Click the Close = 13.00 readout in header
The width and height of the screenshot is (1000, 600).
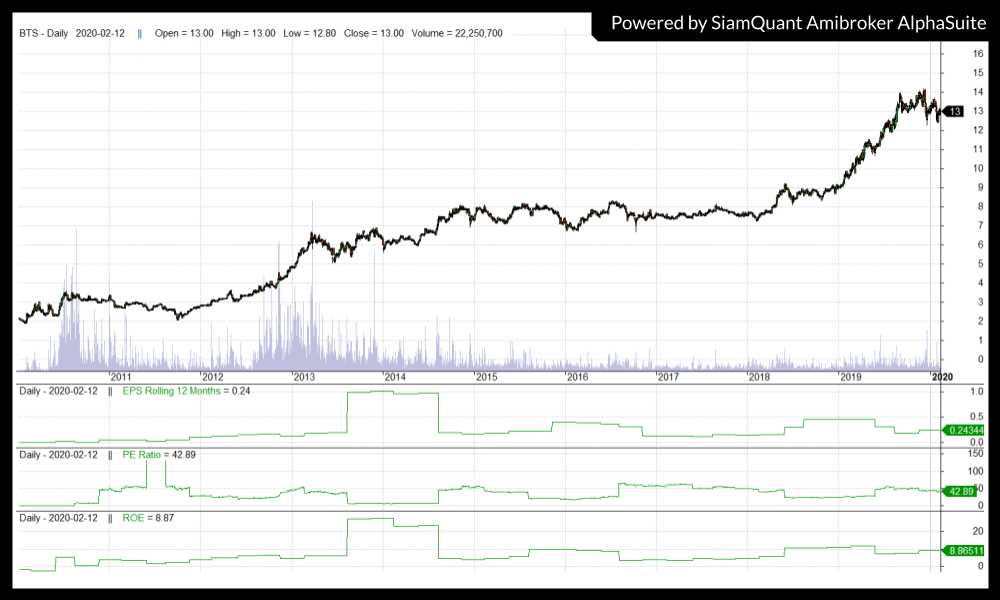pos(373,33)
